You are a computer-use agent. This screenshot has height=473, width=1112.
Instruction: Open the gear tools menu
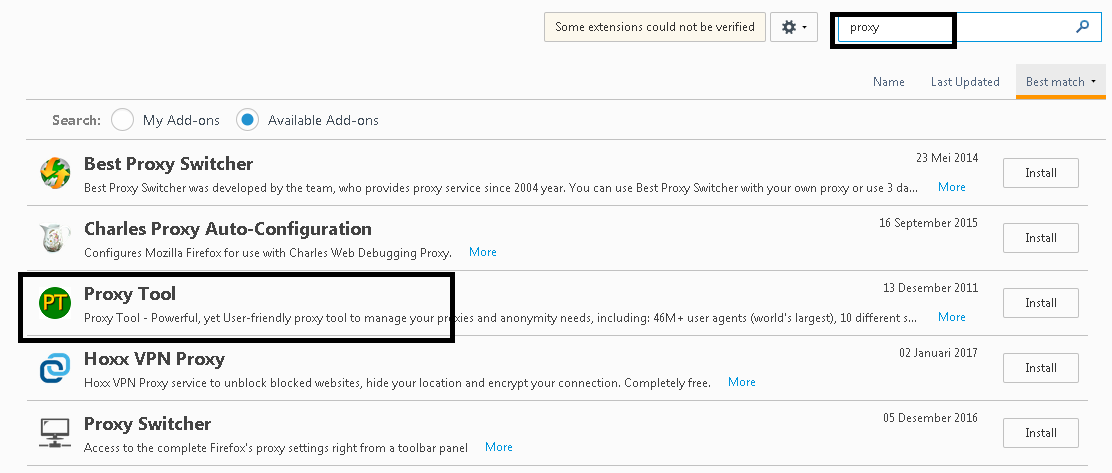794,27
